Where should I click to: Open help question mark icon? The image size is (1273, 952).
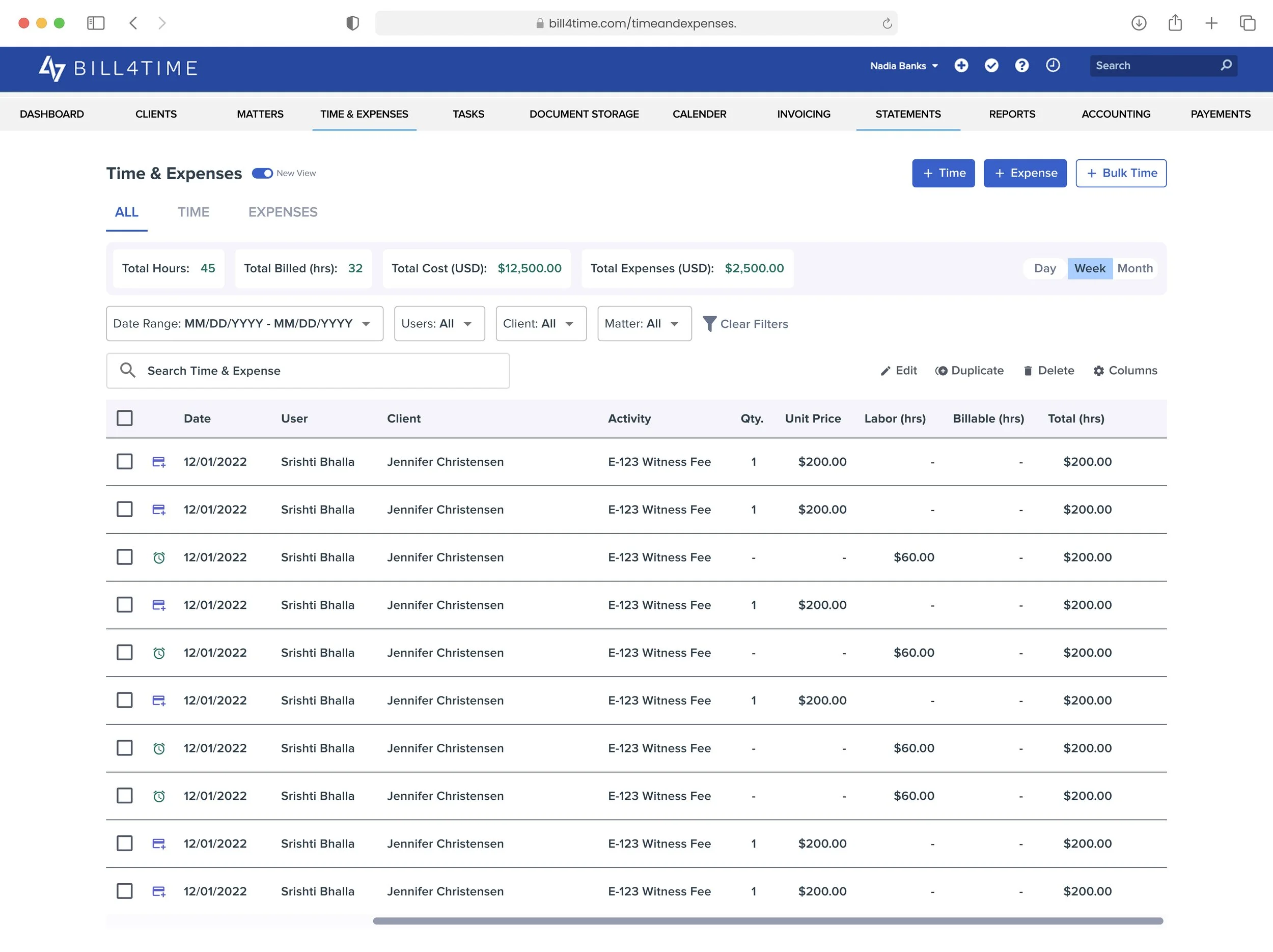pyautogui.click(x=1021, y=66)
